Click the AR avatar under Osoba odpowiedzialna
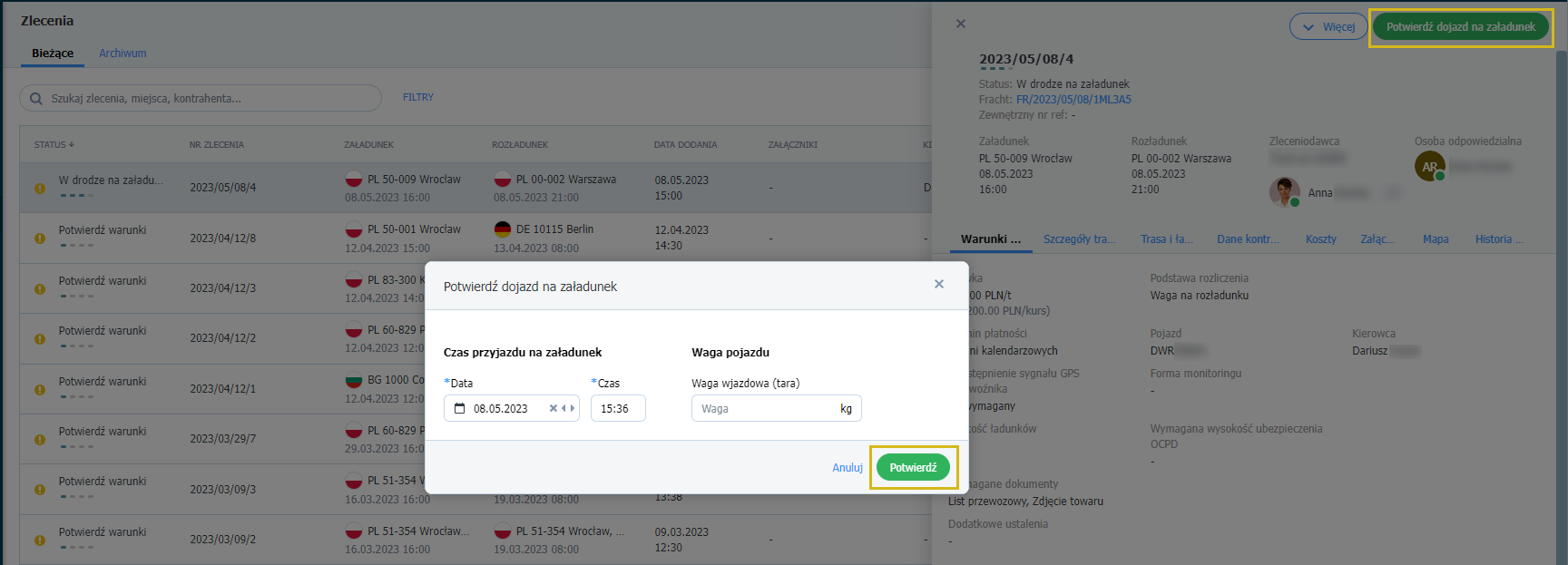This screenshot has width=1568, height=565. click(x=1429, y=166)
